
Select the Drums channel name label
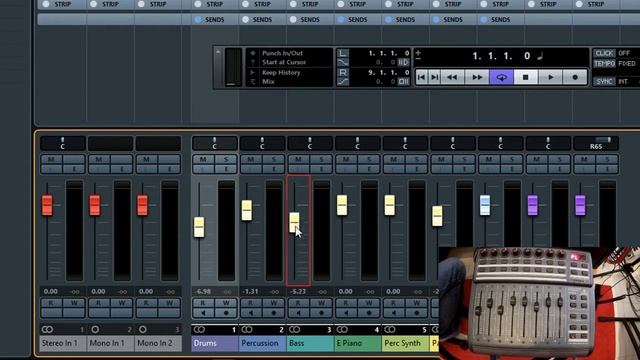(215, 343)
